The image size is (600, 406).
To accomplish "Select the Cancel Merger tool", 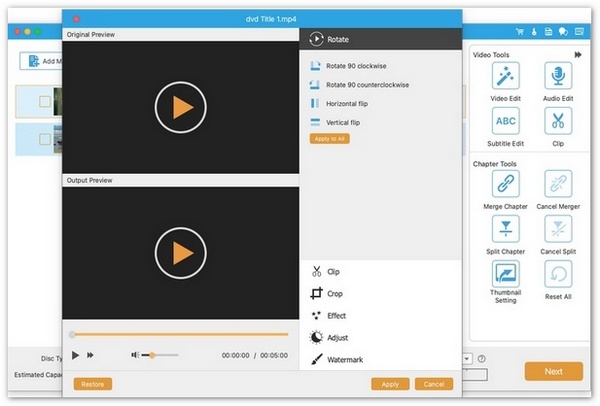I will tap(558, 184).
